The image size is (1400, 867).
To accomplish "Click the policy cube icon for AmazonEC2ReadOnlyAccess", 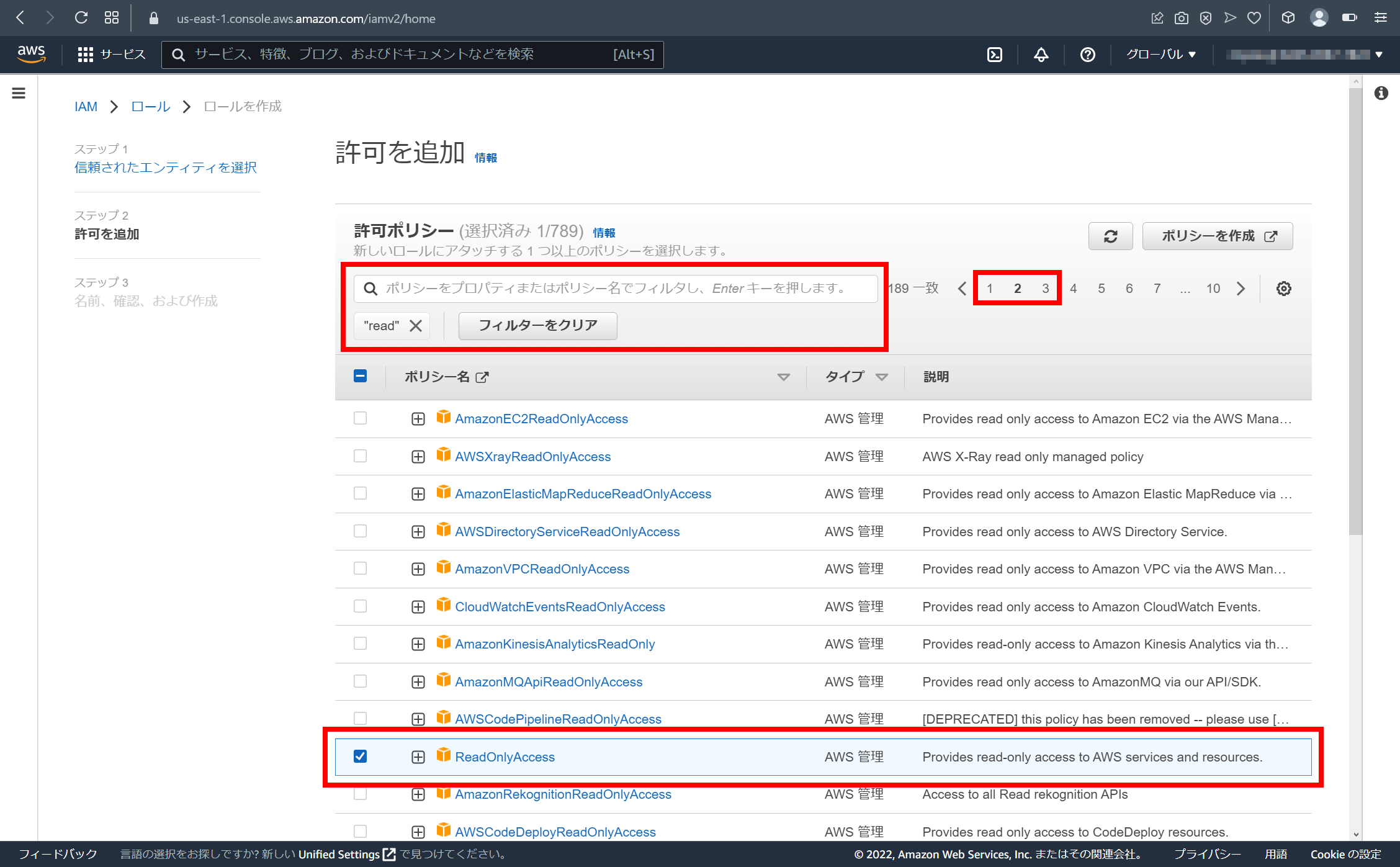I will (x=443, y=416).
